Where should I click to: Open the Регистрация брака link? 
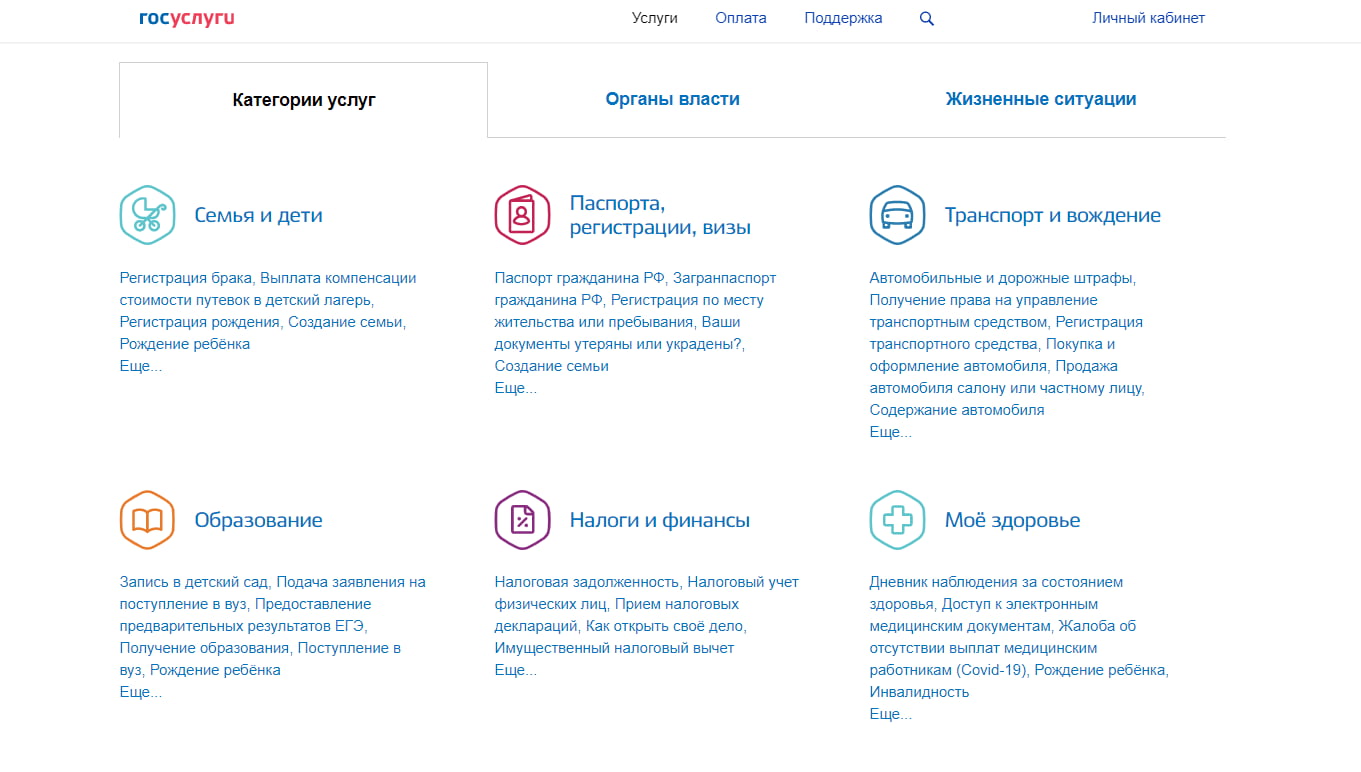[x=186, y=278]
